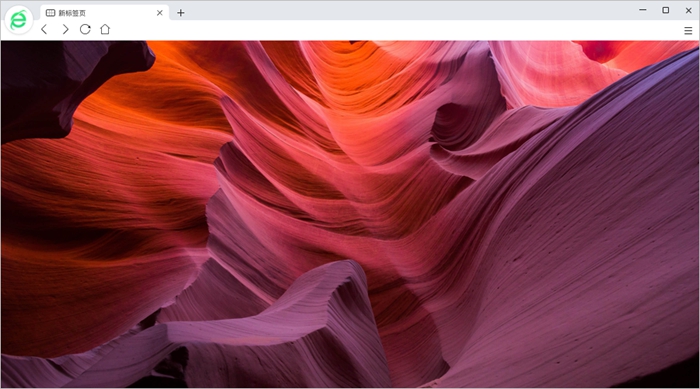Open the hamburger menu
The height and width of the screenshot is (389, 700).
coord(688,30)
